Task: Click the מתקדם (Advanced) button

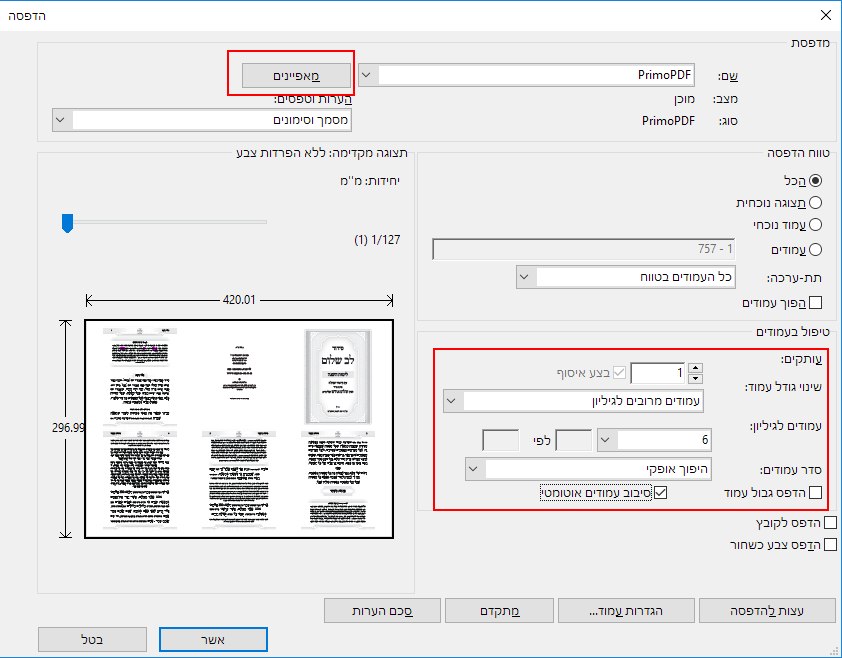Action: tap(499, 611)
